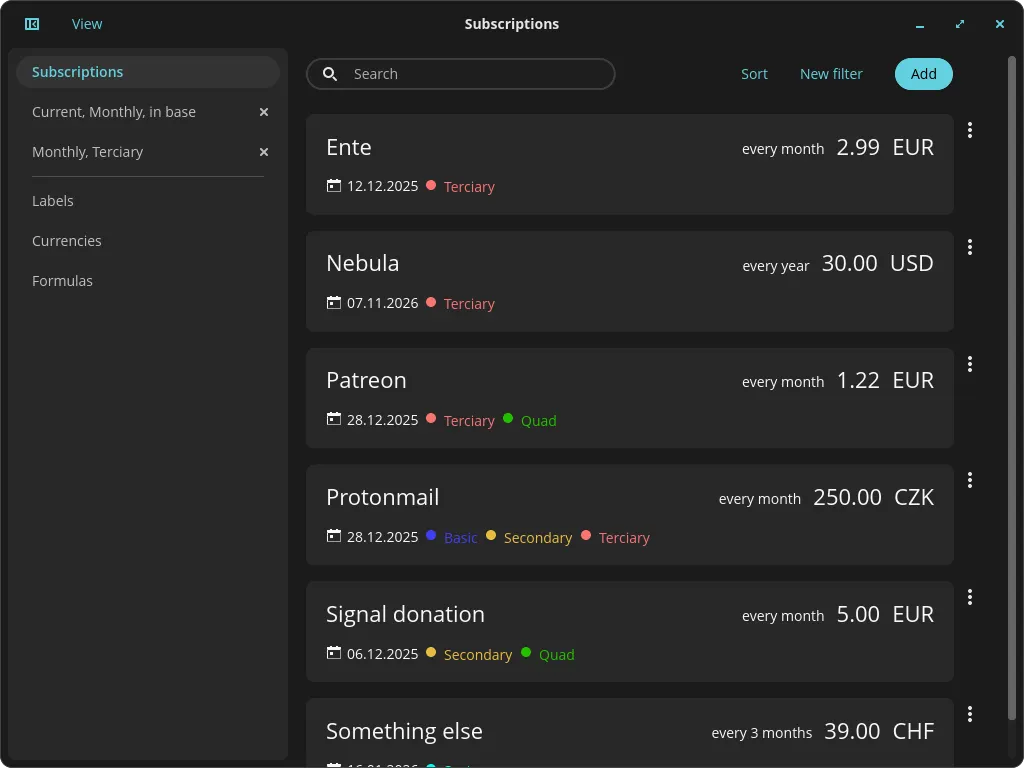
Task: Open the three-dot menu for Signal donation
Action: [x=970, y=597]
